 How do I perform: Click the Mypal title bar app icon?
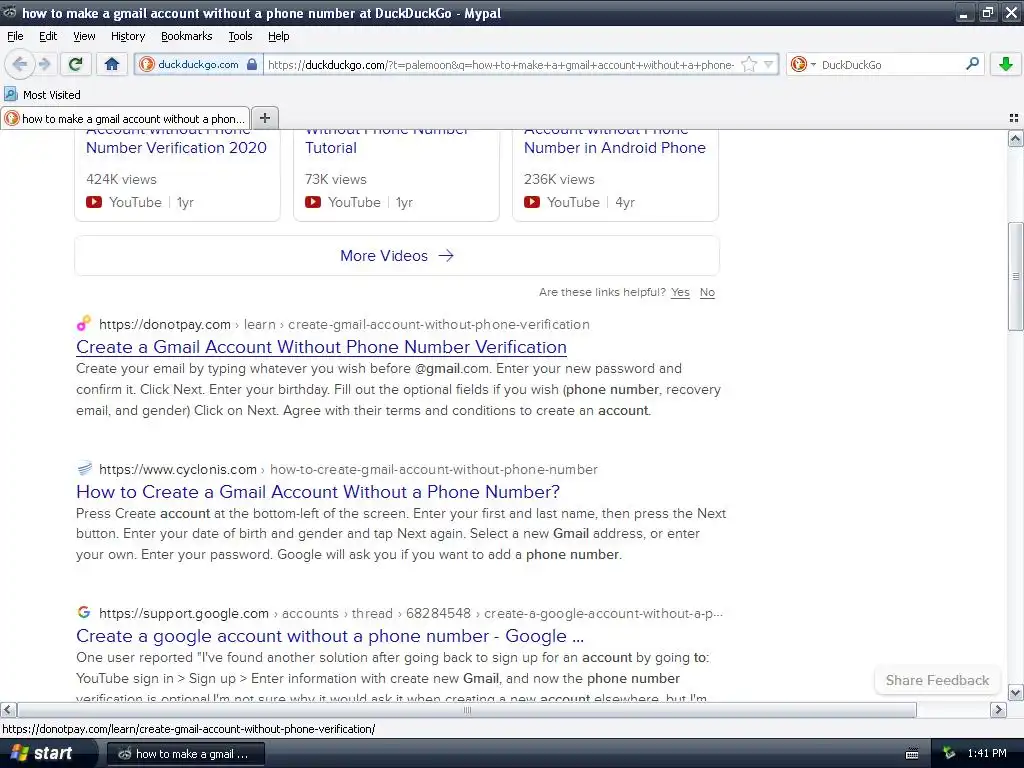[x=9, y=12]
